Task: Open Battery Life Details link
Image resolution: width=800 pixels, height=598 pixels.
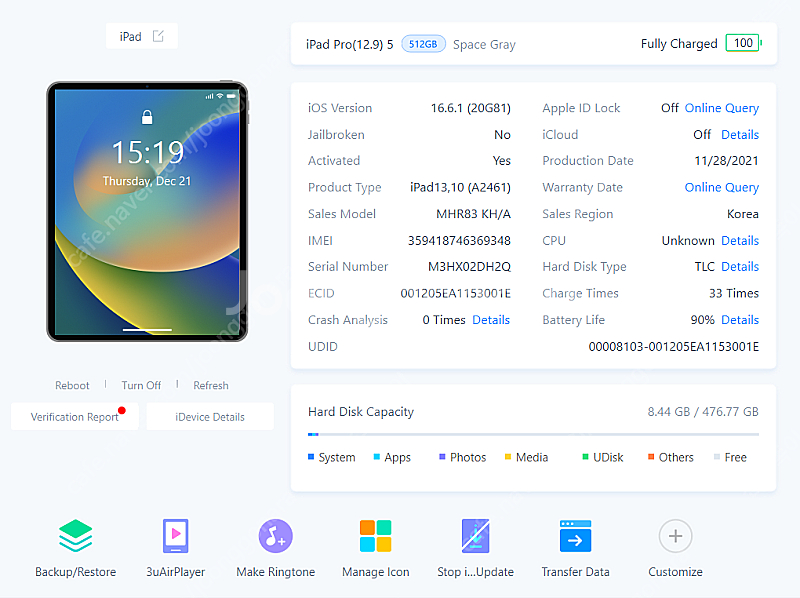Action: (740, 320)
